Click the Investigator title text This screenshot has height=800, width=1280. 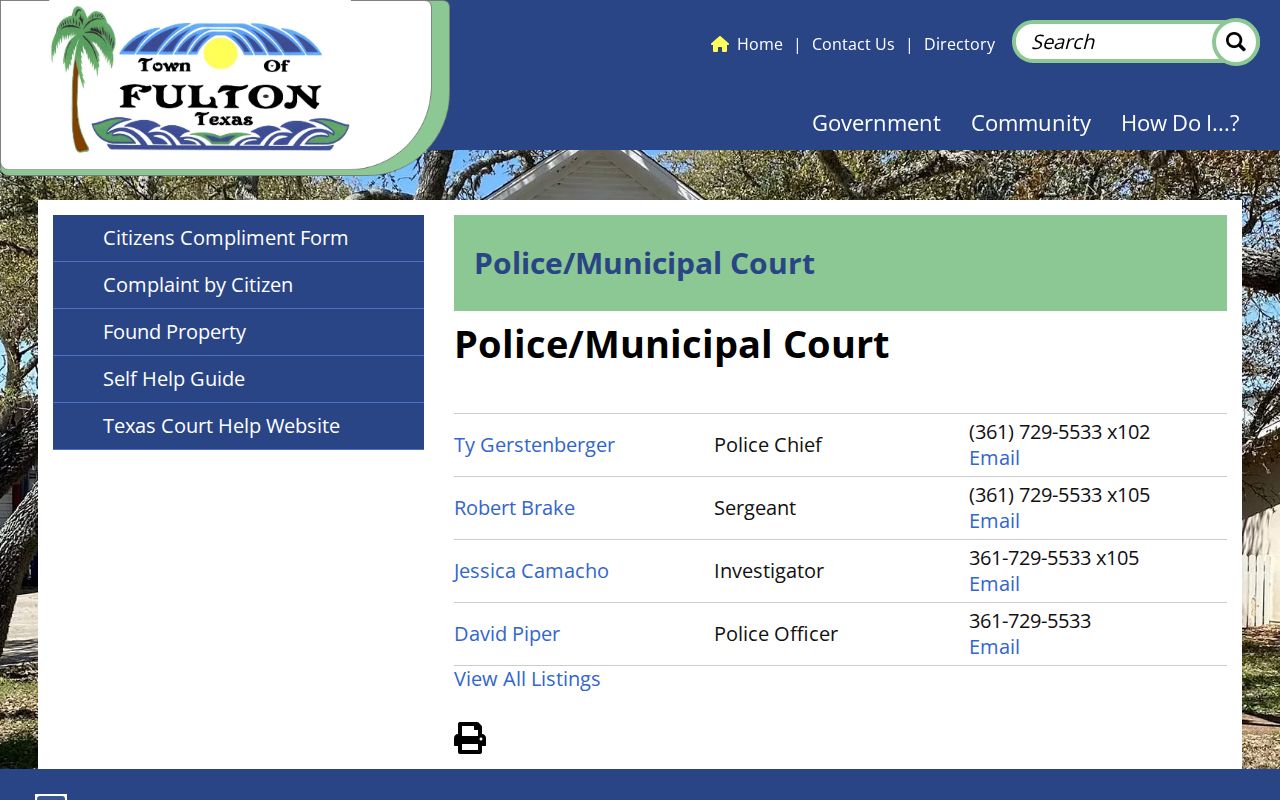769,571
